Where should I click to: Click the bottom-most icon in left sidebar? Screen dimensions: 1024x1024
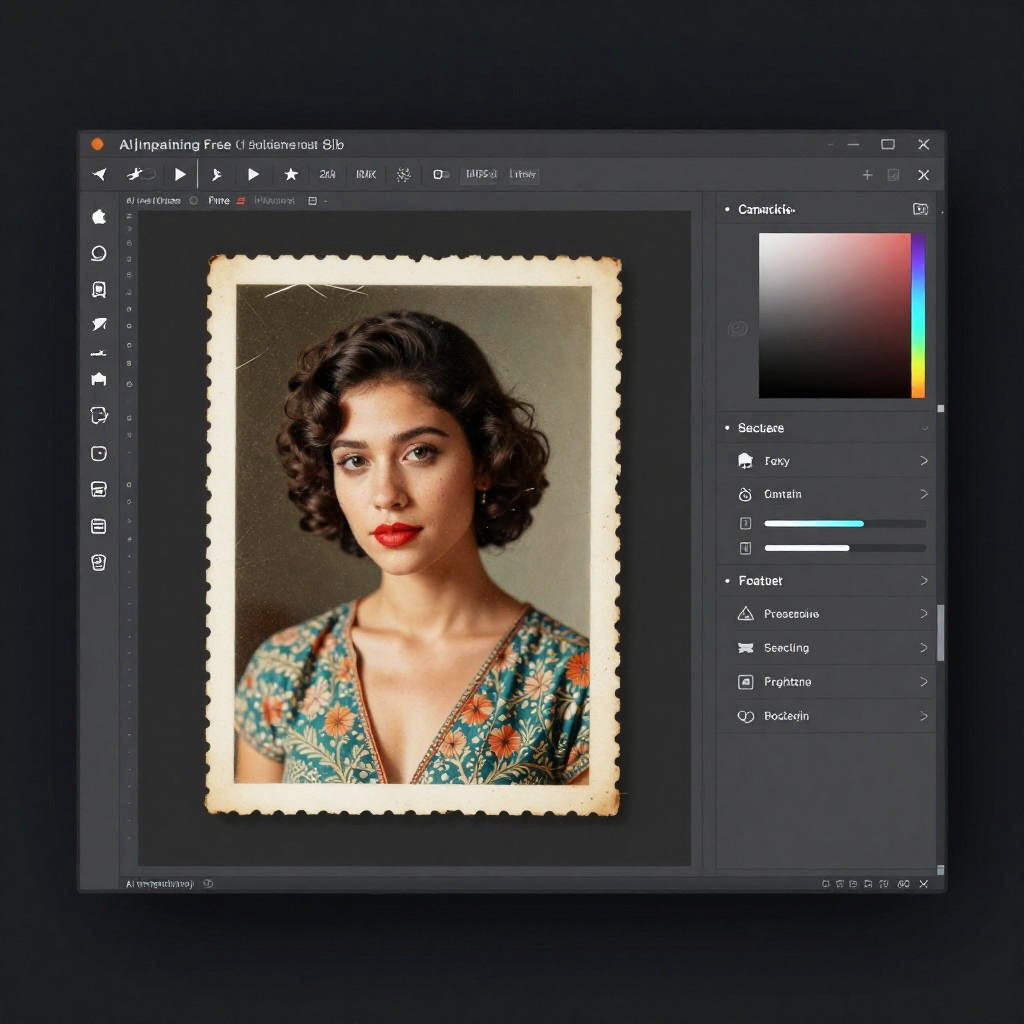click(98, 562)
